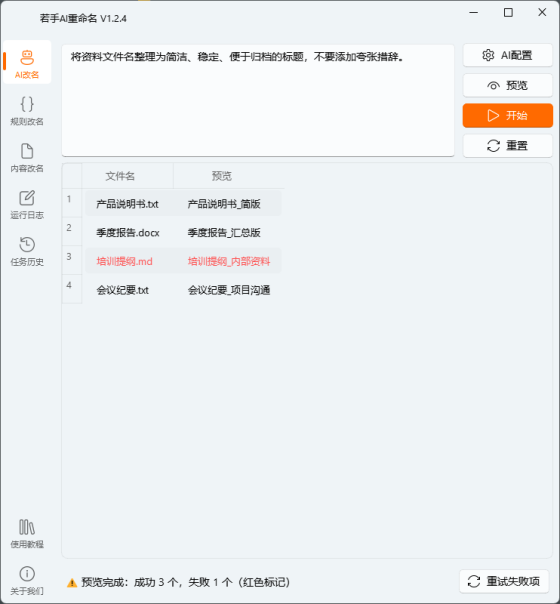Select file name 季度报告.docx
This screenshot has height=604, width=560.
tap(128, 233)
